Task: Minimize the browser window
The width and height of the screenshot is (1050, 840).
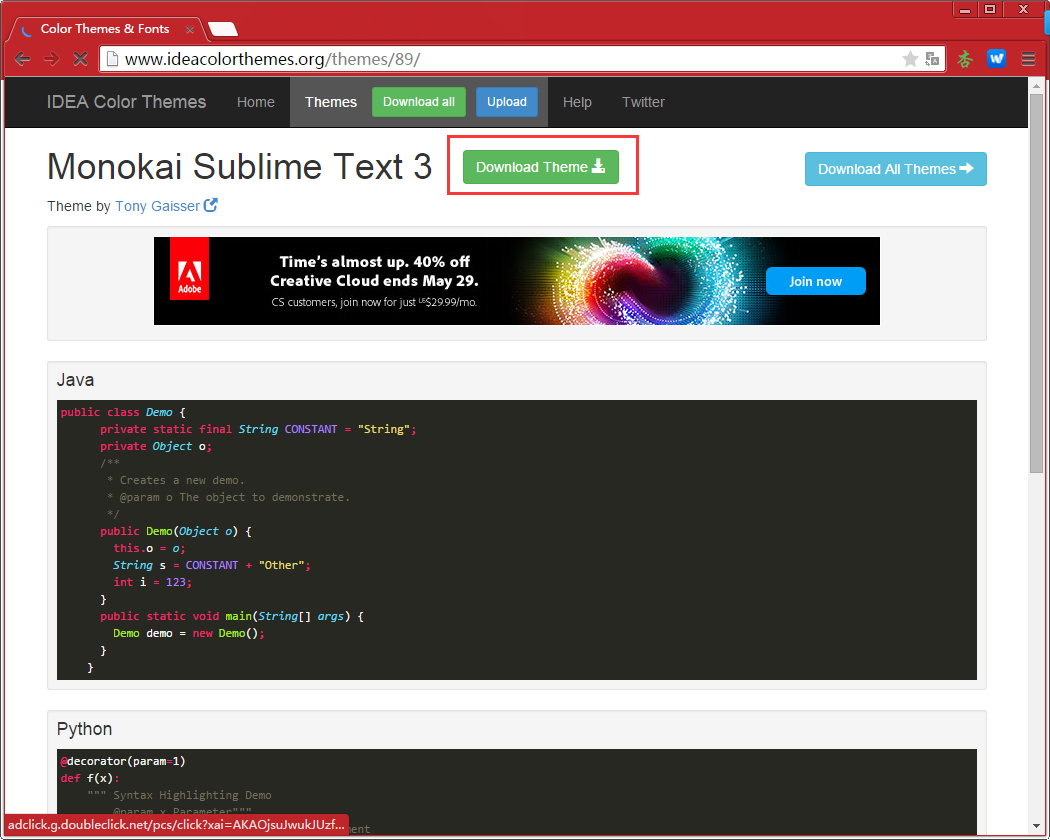Action: click(964, 9)
